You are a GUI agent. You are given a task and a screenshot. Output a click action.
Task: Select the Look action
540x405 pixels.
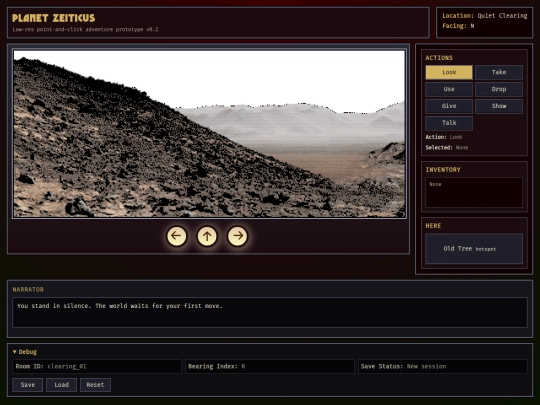(449, 72)
